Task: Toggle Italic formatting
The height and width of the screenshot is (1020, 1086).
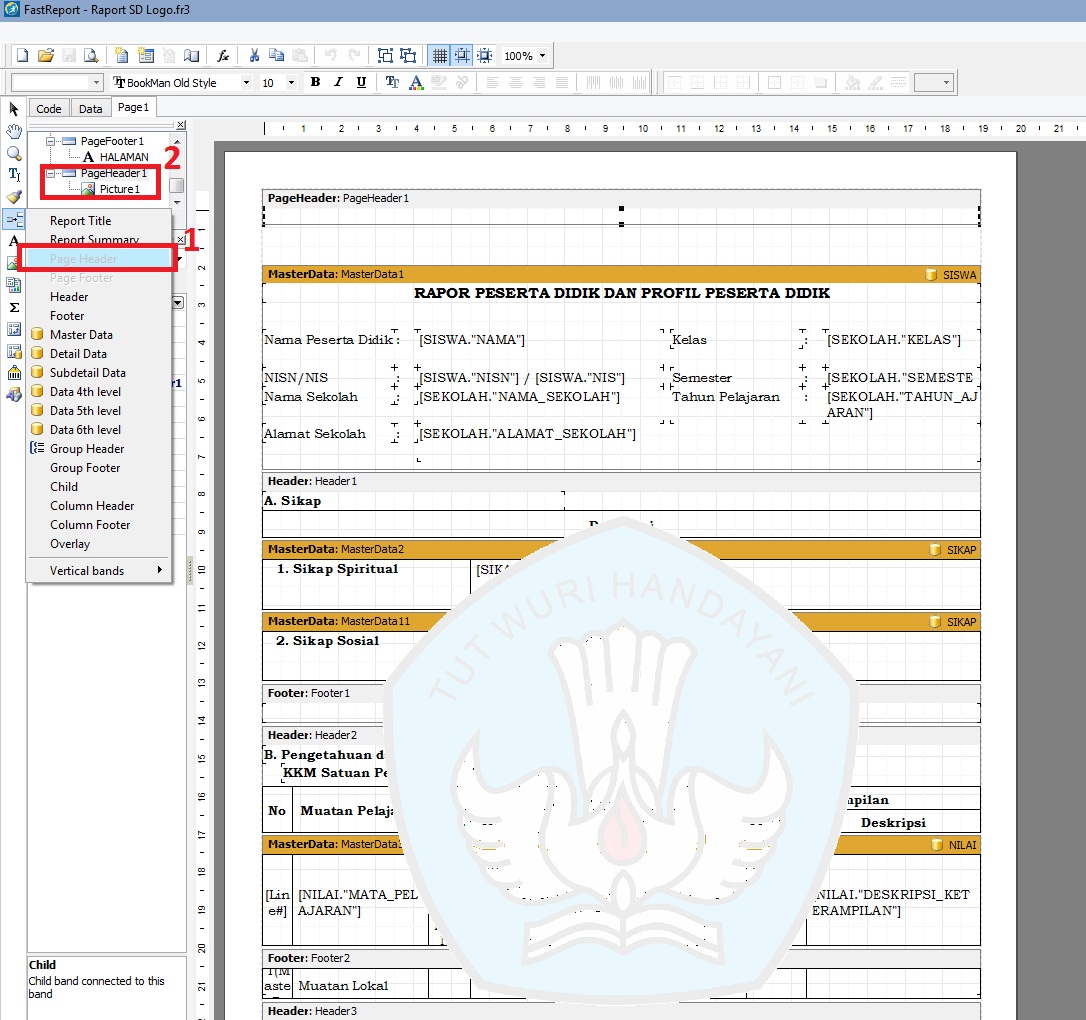Action: point(338,82)
